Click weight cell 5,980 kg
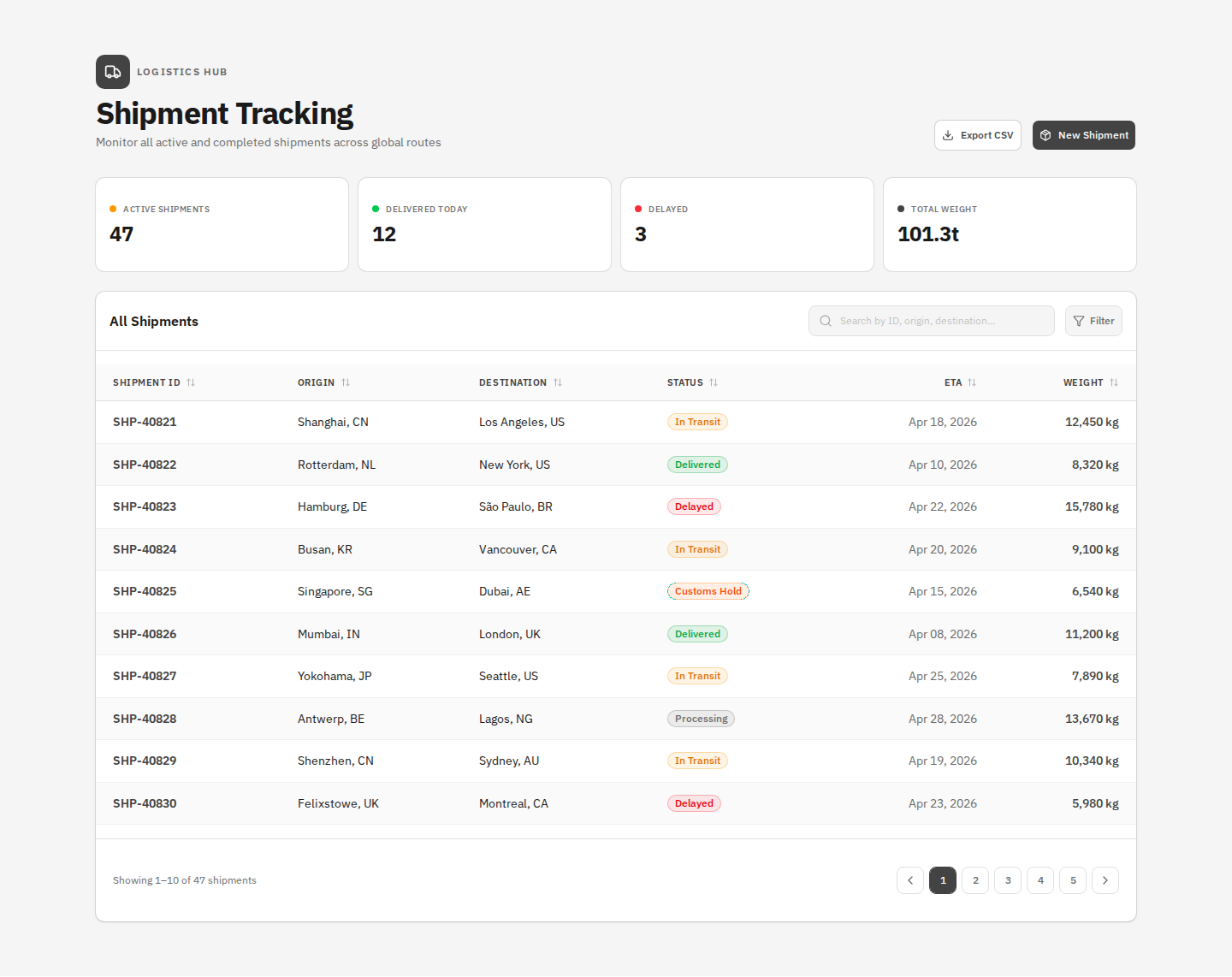 (1095, 803)
